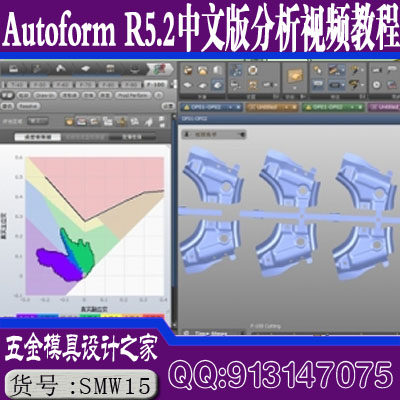
Task: Click the white rocket-like result icon
Action: [149, 121]
